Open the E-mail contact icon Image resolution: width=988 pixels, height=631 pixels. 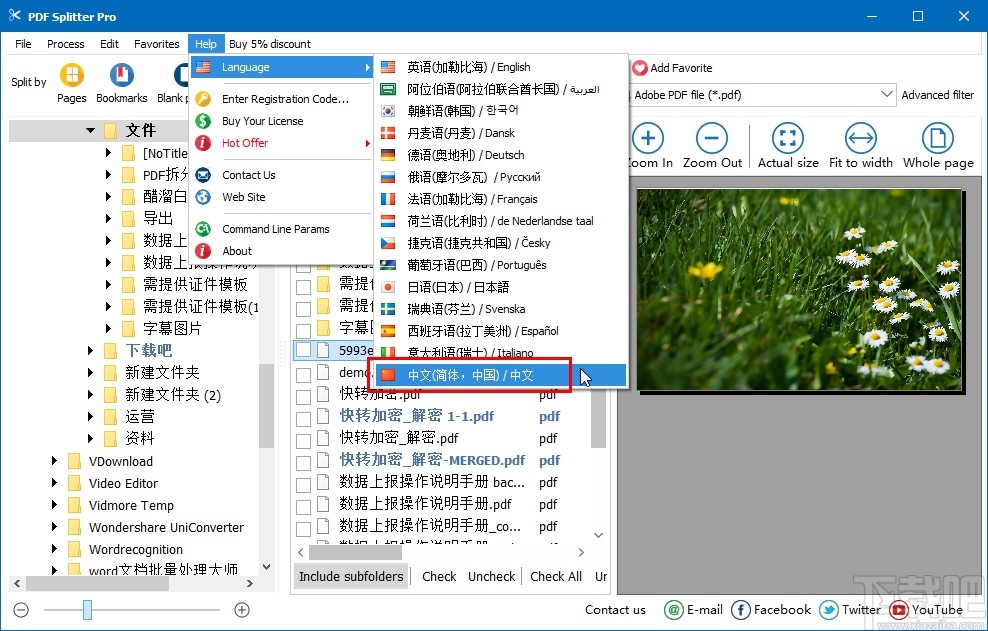pos(674,610)
